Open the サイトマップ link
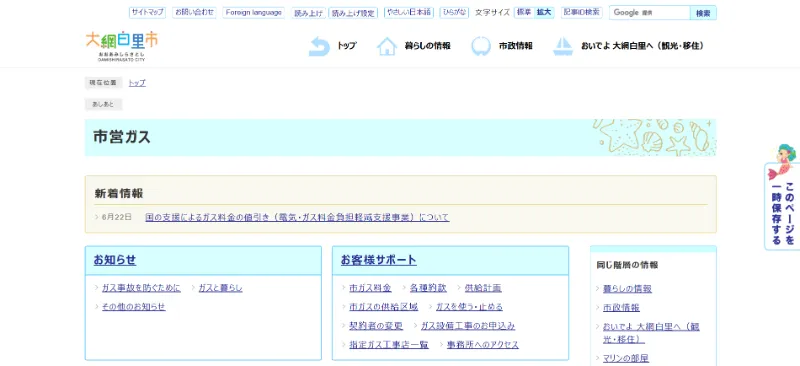Screen dimensions: 800x366 pyautogui.click(x=147, y=12)
